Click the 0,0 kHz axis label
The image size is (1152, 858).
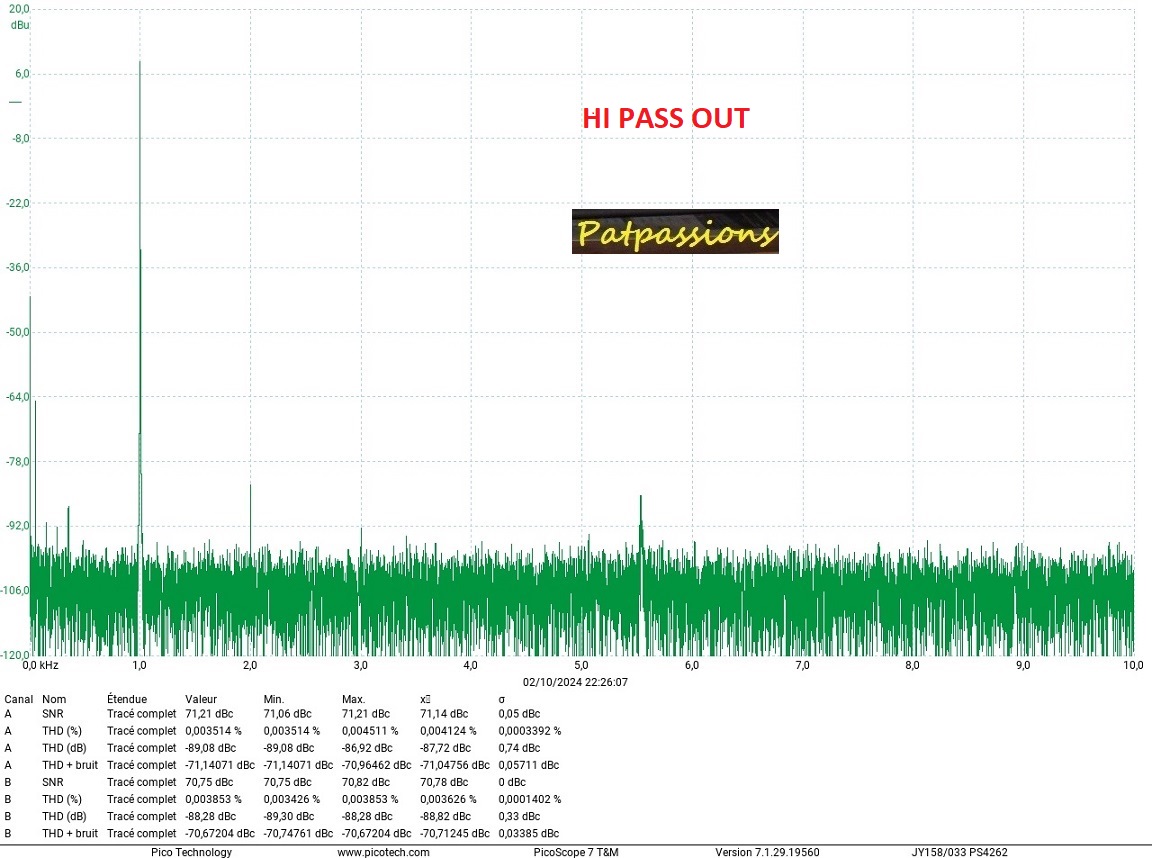pyautogui.click(x=41, y=665)
